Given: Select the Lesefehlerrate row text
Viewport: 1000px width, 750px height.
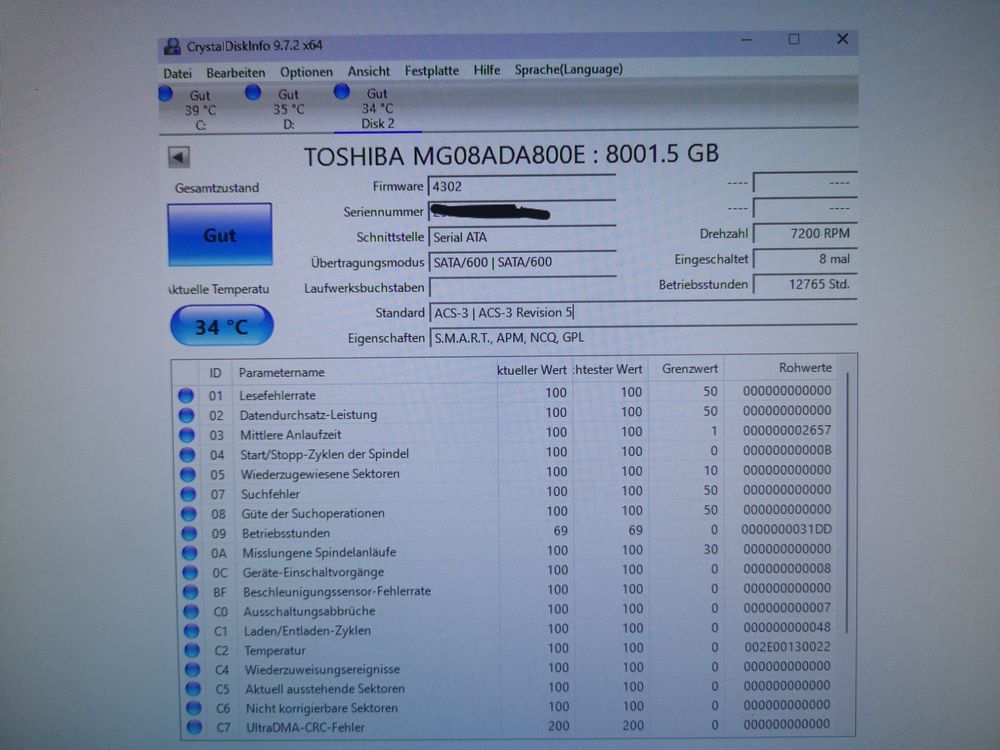Looking at the screenshot, I should pyautogui.click(x=277, y=395).
